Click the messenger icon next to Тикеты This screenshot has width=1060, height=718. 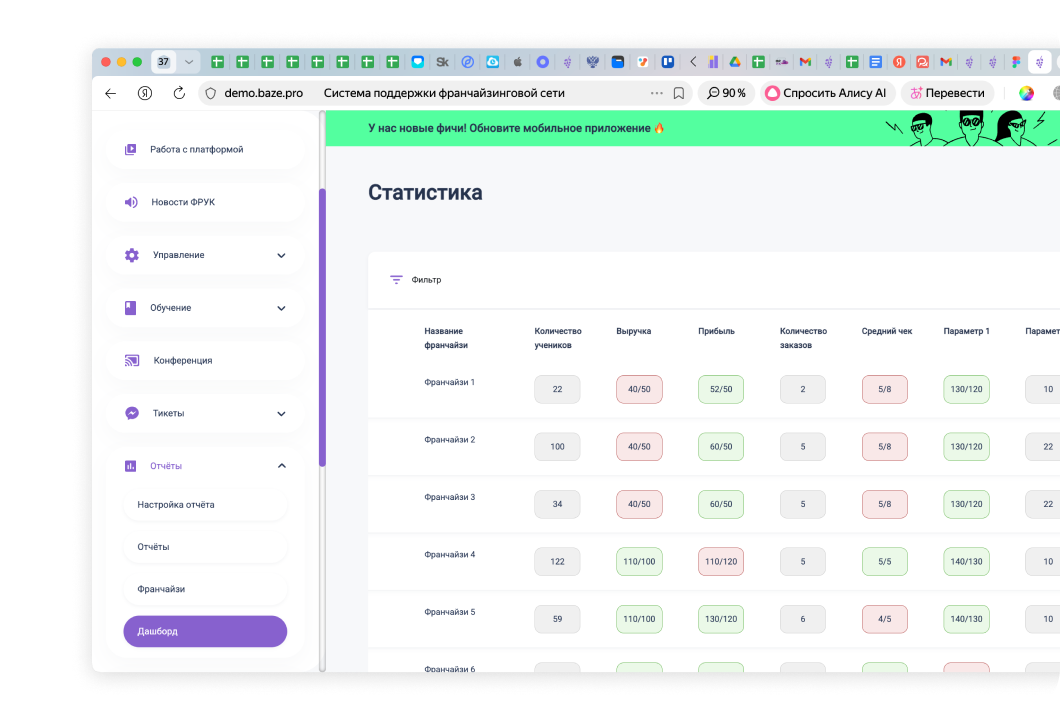click(x=131, y=413)
